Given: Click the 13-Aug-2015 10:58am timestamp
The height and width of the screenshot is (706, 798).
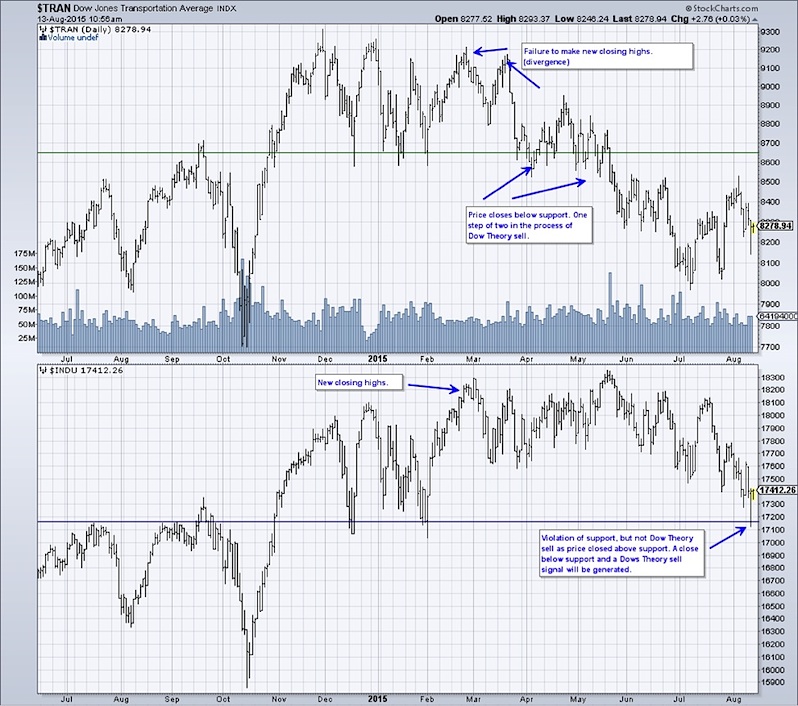Looking at the screenshot, I should click(79, 19).
